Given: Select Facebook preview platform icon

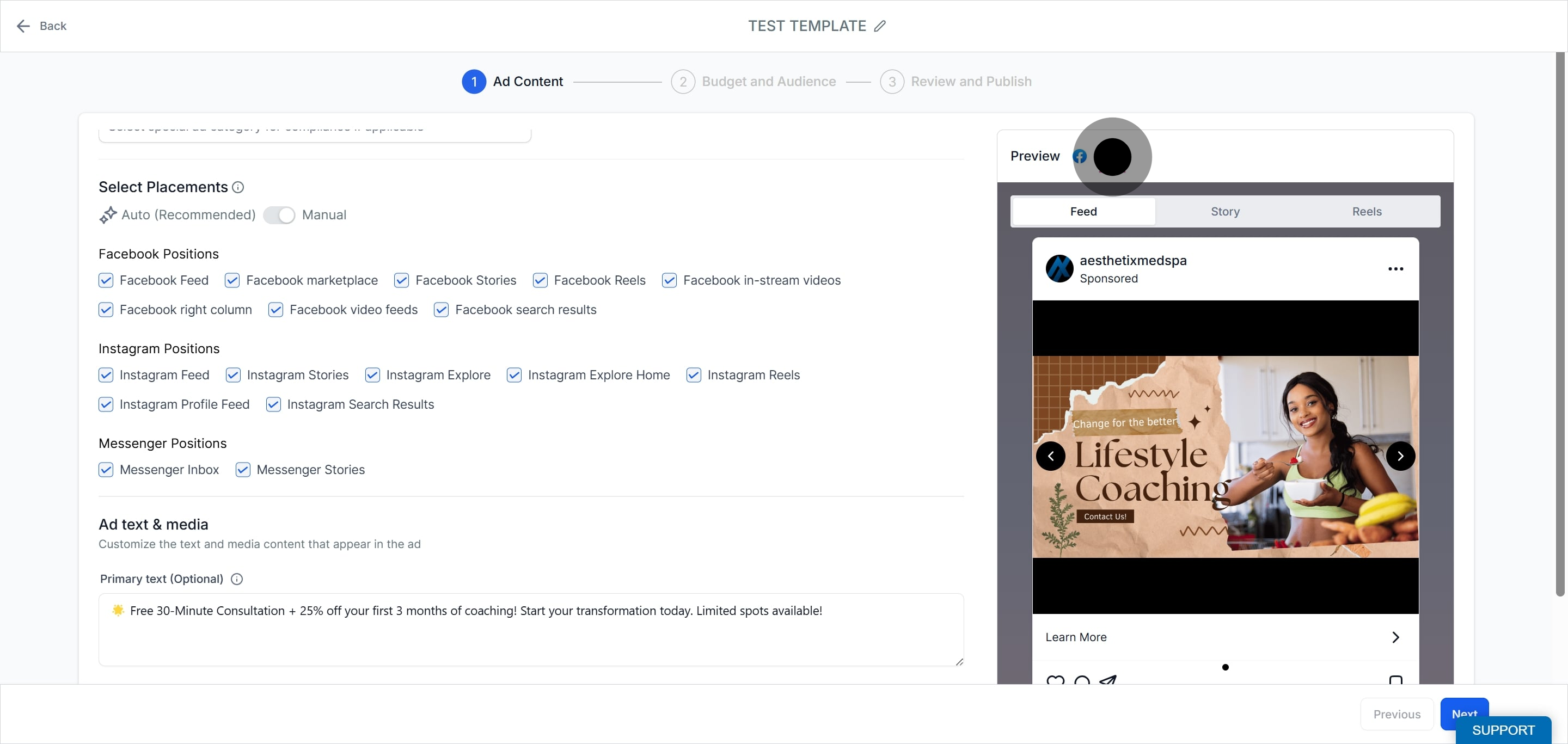Looking at the screenshot, I should [x=1079, y=156].
